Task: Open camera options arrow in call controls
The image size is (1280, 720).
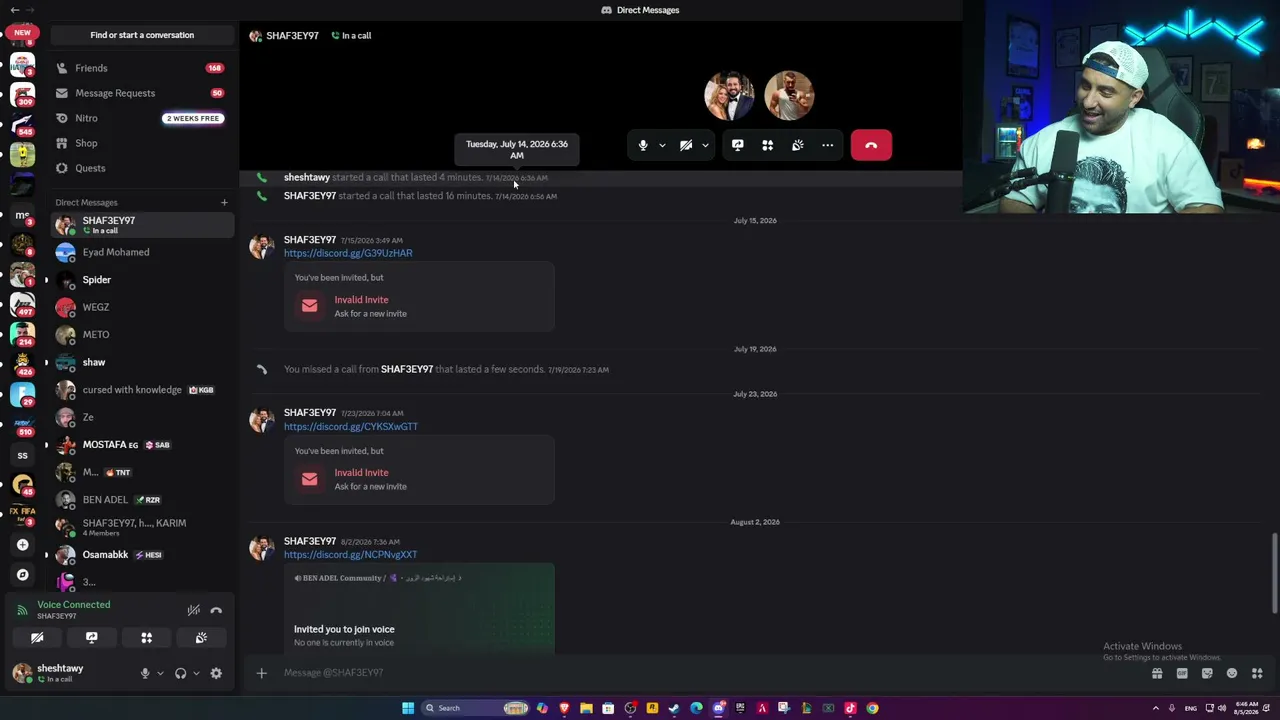Action: point(705,146)
